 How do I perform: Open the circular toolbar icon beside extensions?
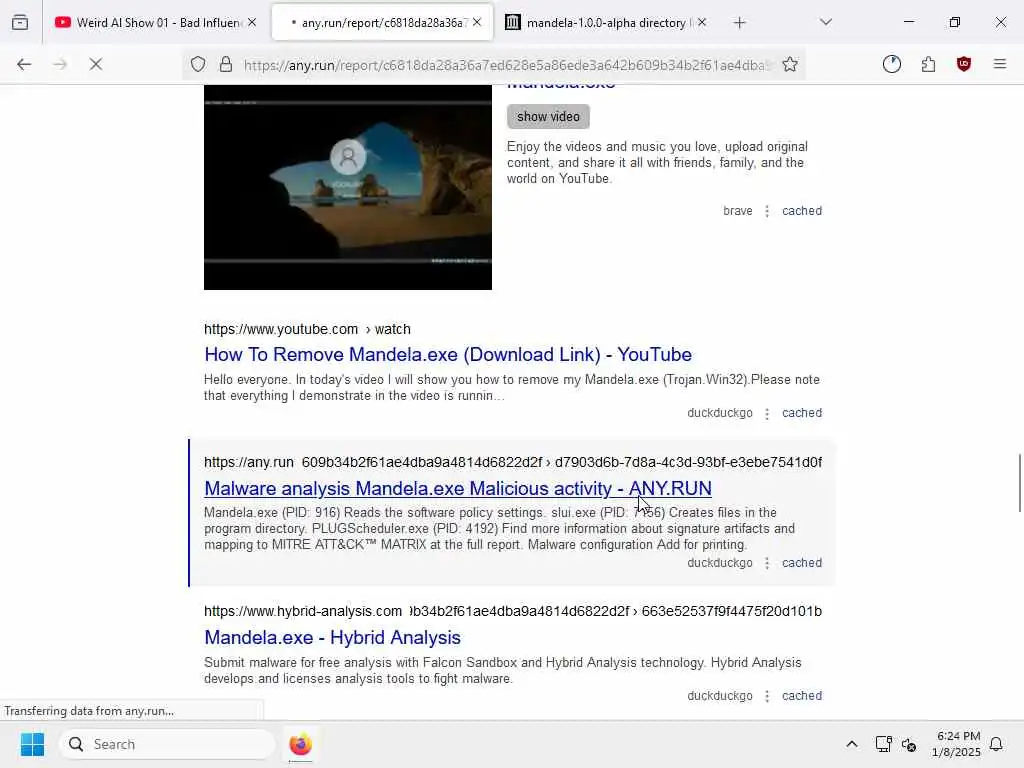[x=892, y=64]
